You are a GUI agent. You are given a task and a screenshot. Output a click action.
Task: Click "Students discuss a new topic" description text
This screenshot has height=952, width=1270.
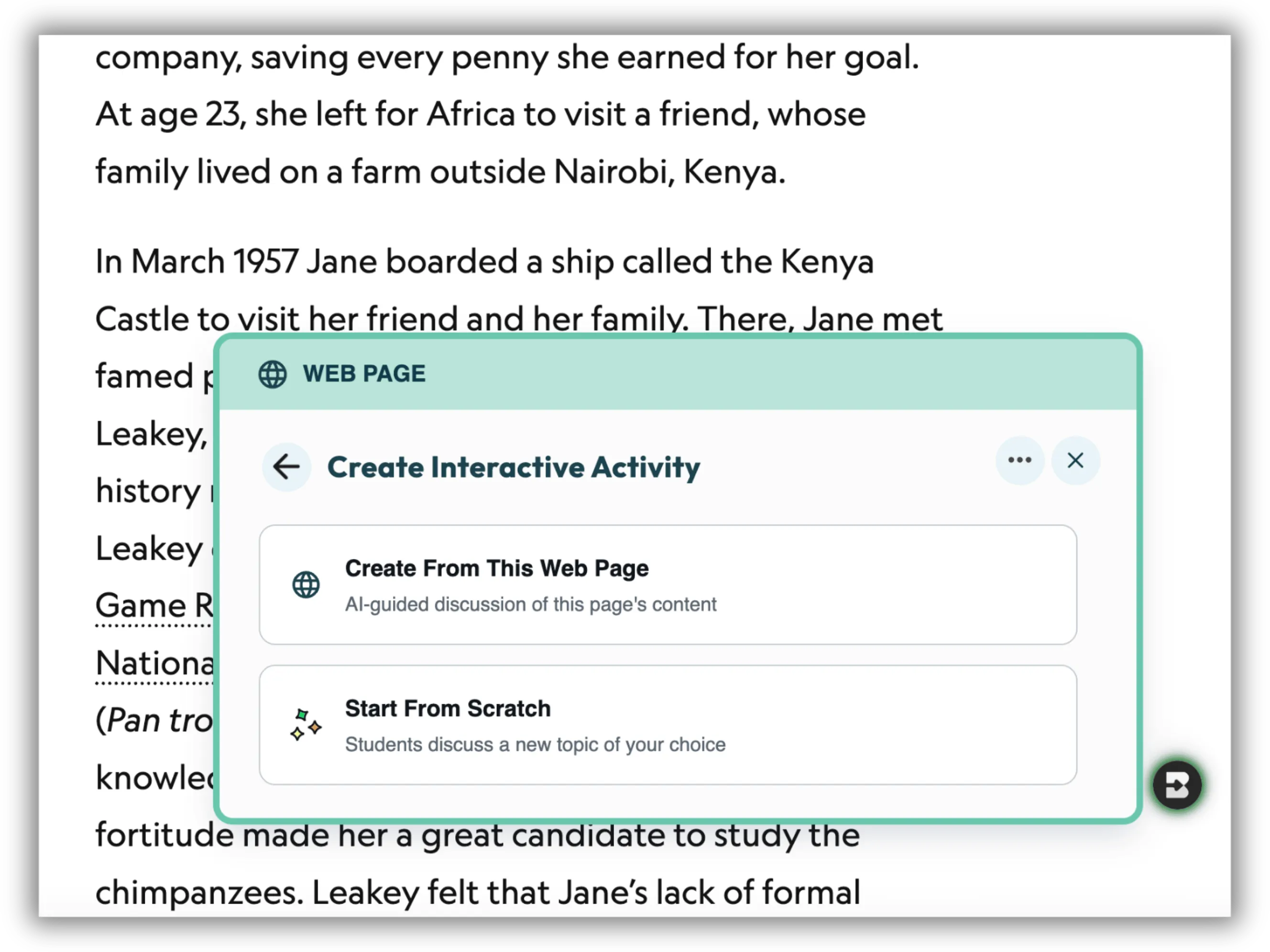point(535,744)
